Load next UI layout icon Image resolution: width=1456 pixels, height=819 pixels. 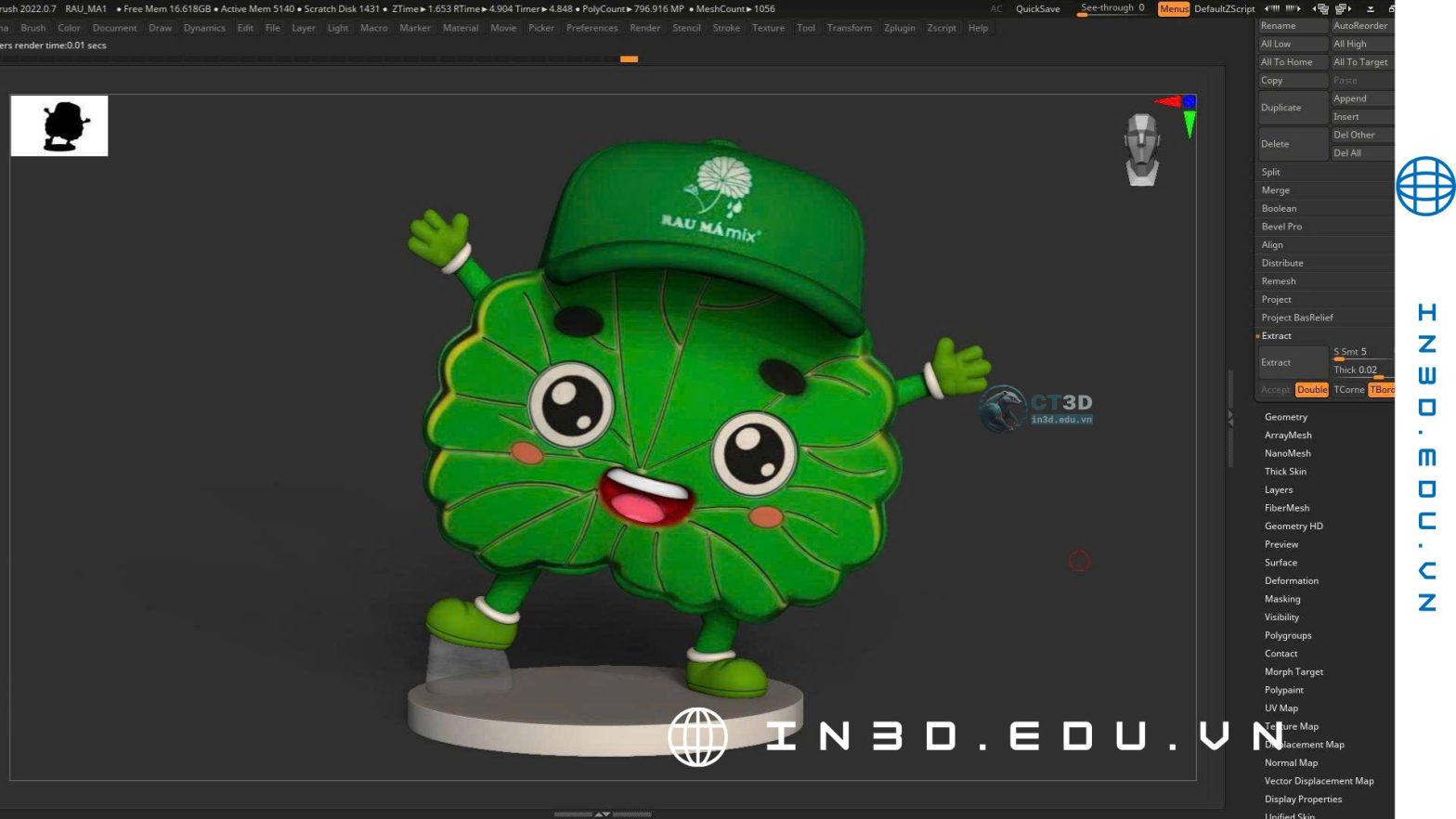(x=1343, y=9)
